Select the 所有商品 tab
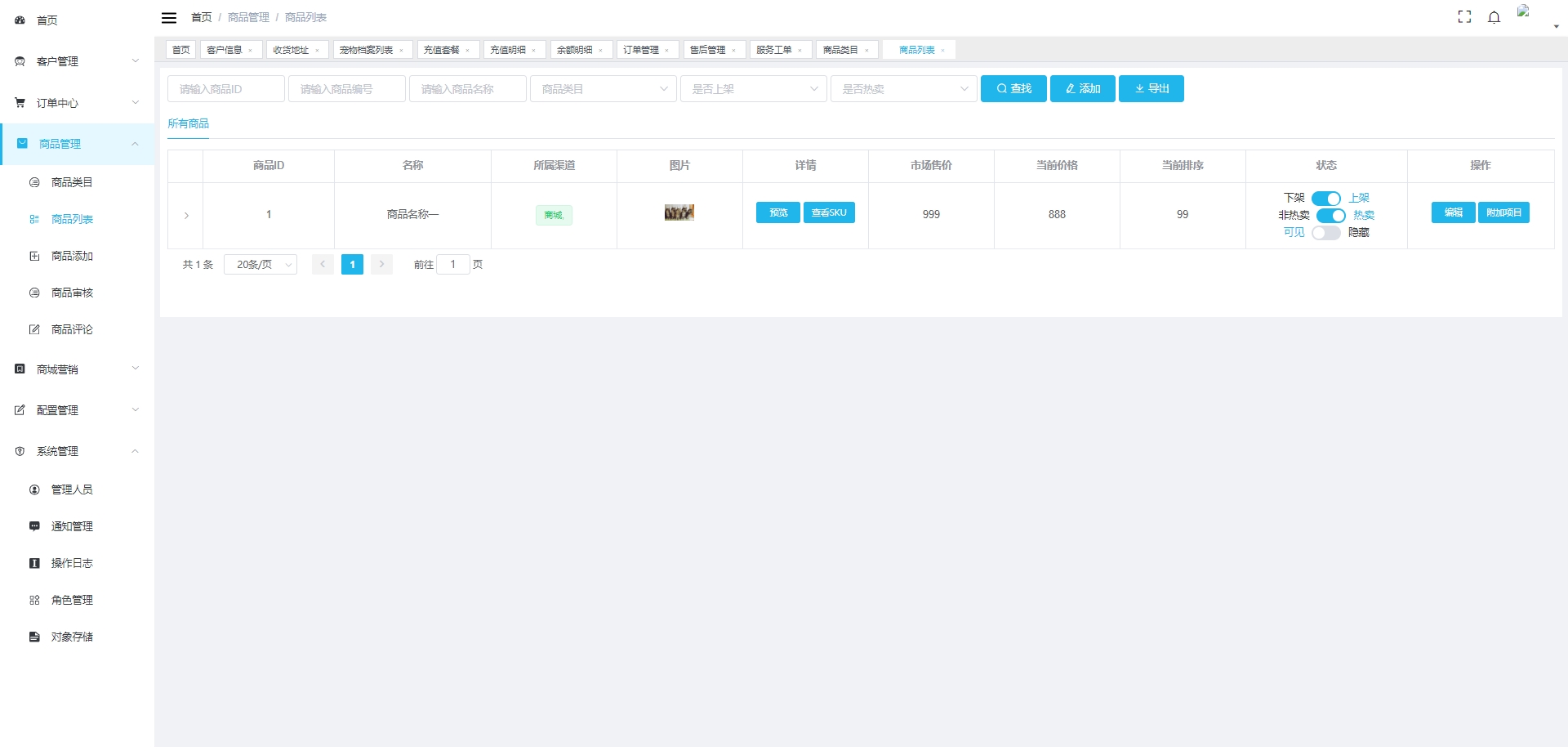Screen dimensions: 1568x751 (x=189, y=123)
